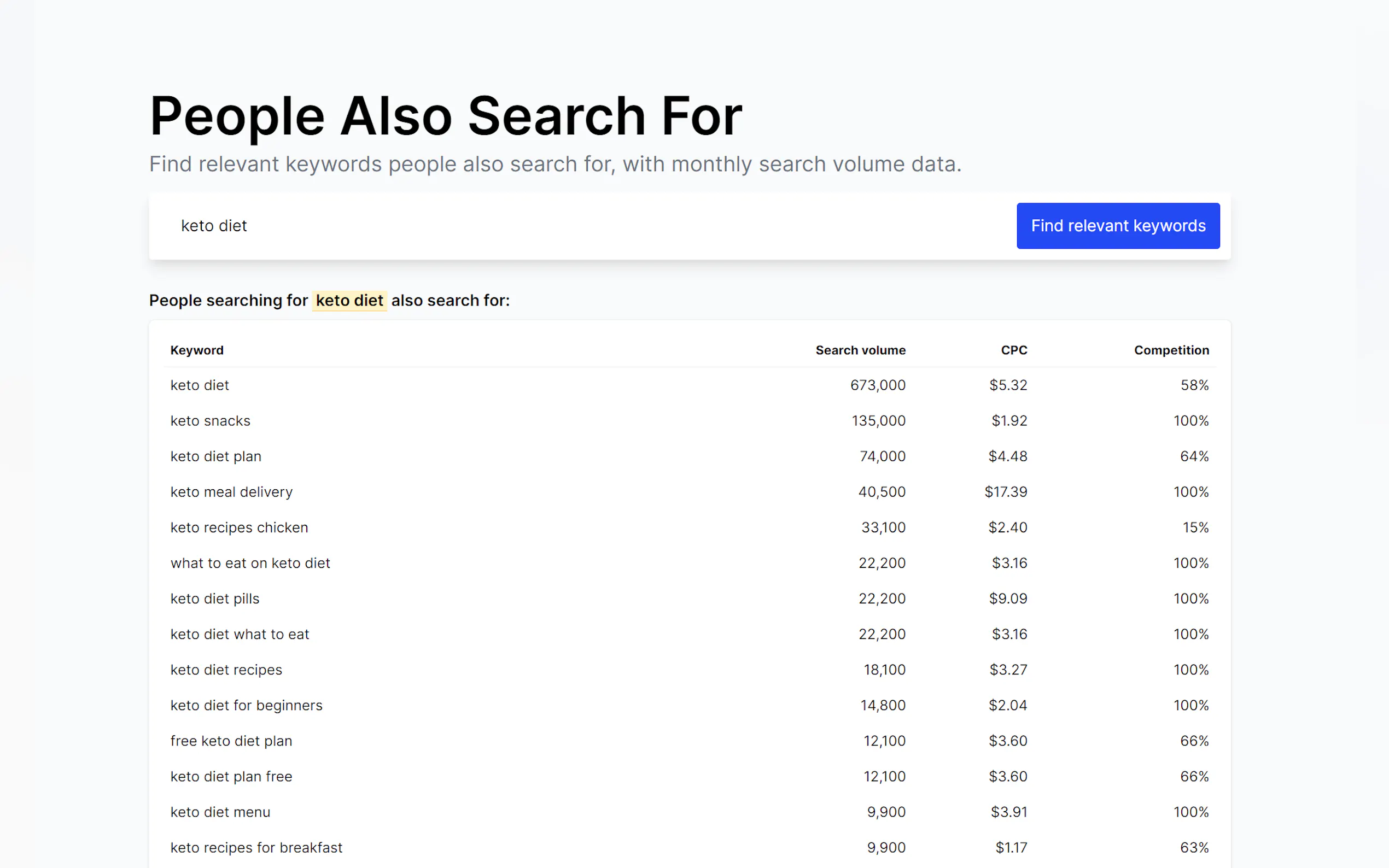Click the highlighted keto diet term
This screenshot has height=868, width=1389.
349,300
